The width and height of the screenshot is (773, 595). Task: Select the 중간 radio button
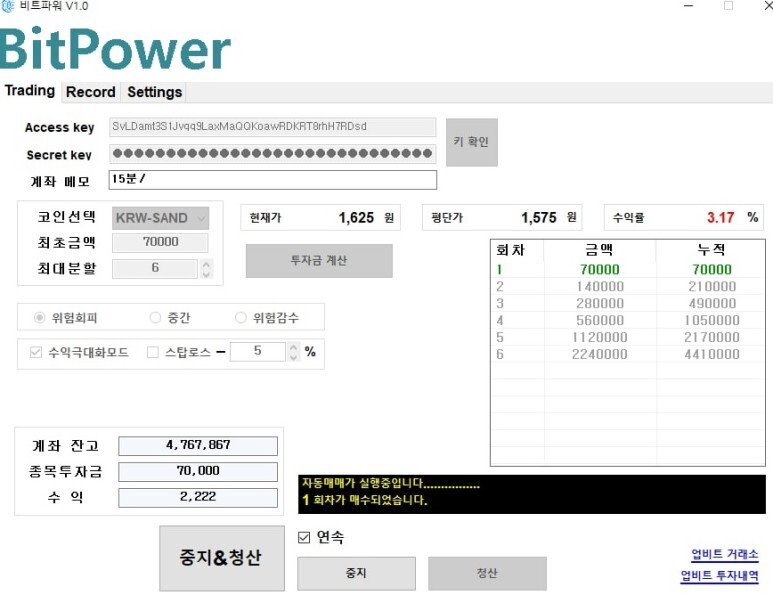coord(155,317)
